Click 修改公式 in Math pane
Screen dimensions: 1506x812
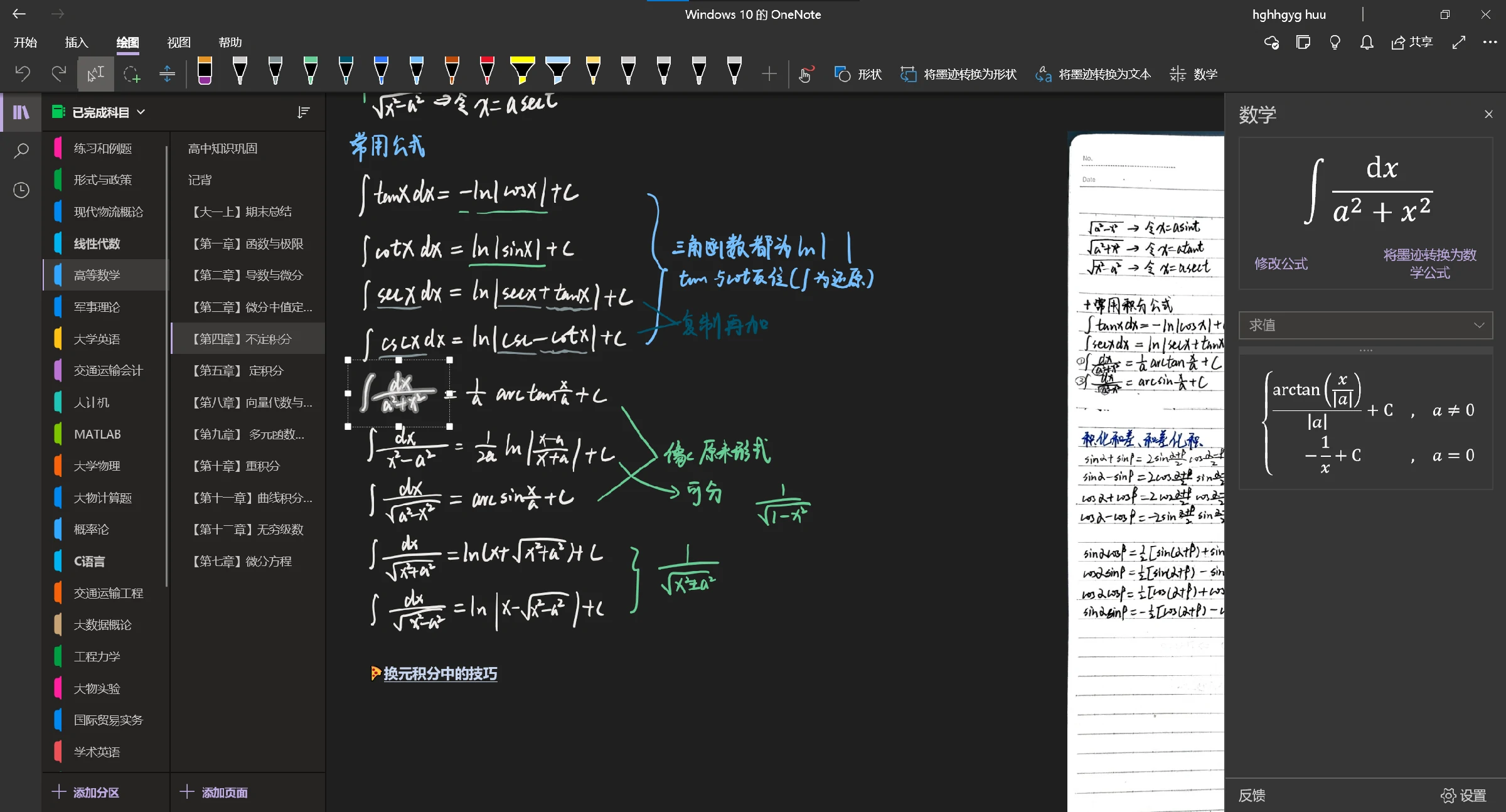(1281, 264)
